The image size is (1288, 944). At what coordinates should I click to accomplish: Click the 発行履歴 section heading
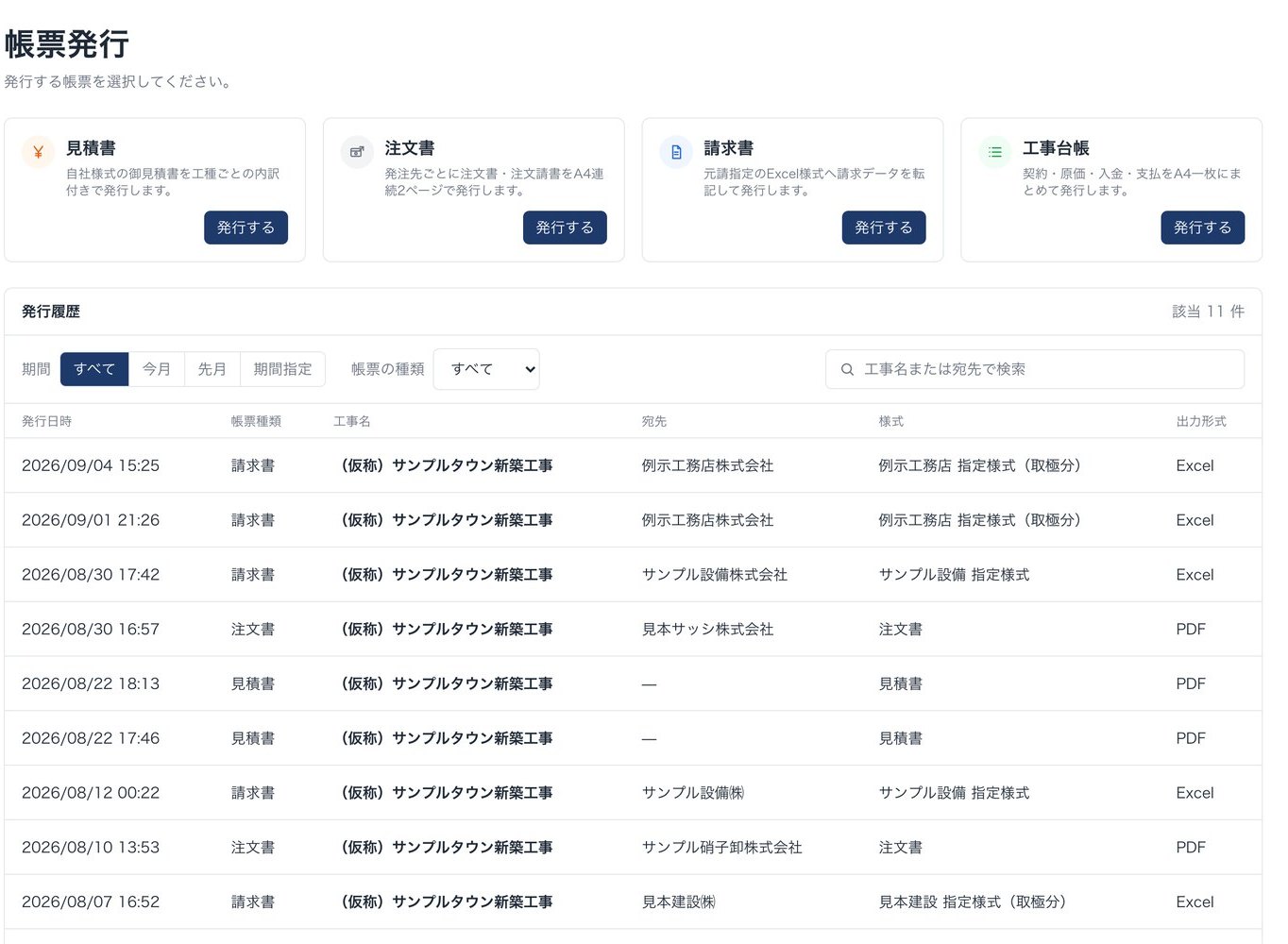(51, 312)
